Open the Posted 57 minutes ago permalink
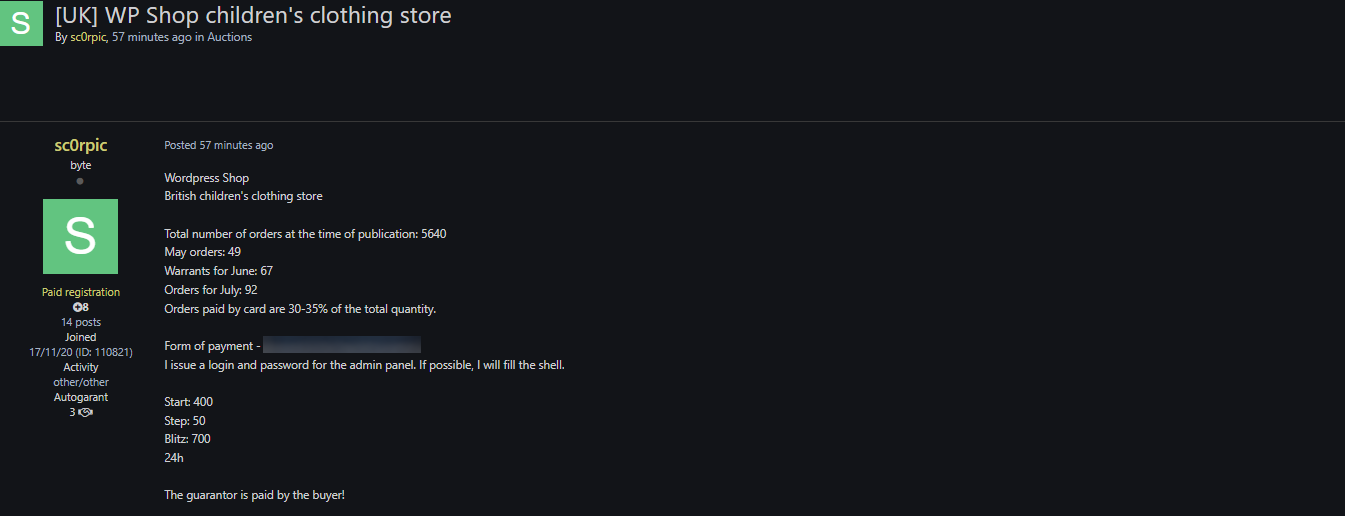Screen dimensions: 1345x516 tap(219, 145)
